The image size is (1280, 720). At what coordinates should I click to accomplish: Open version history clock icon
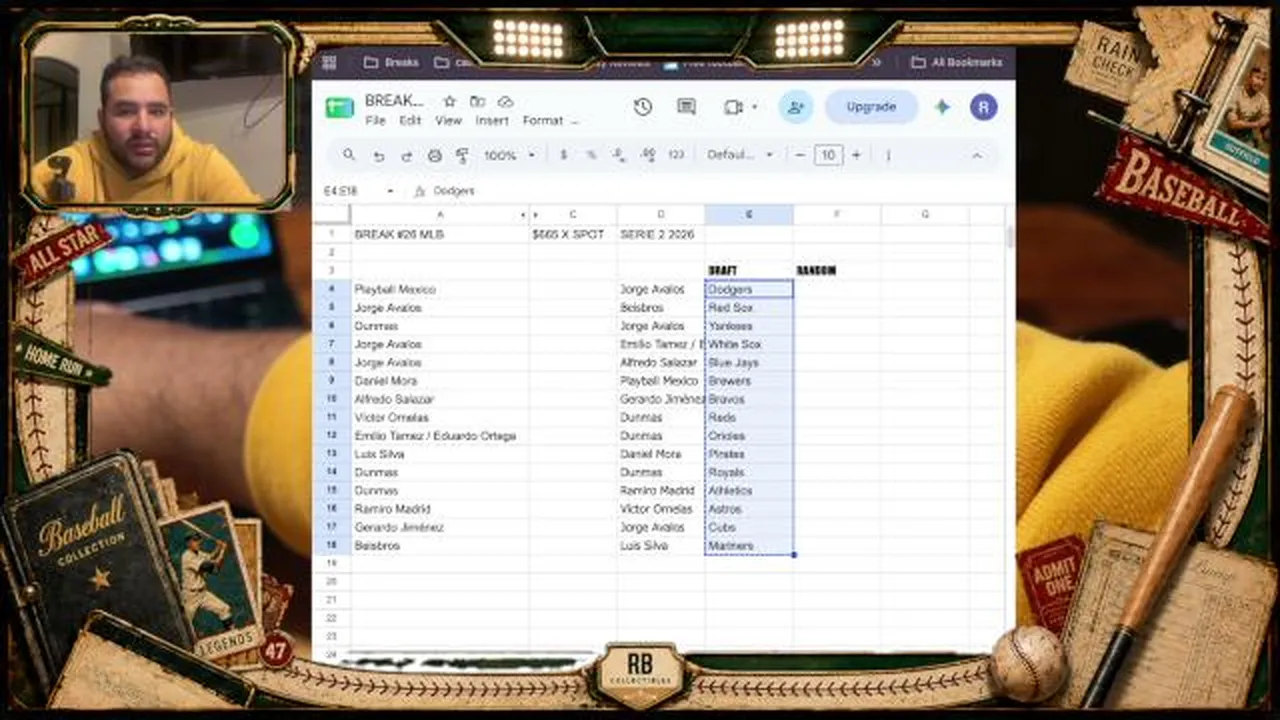coord(643,107)
